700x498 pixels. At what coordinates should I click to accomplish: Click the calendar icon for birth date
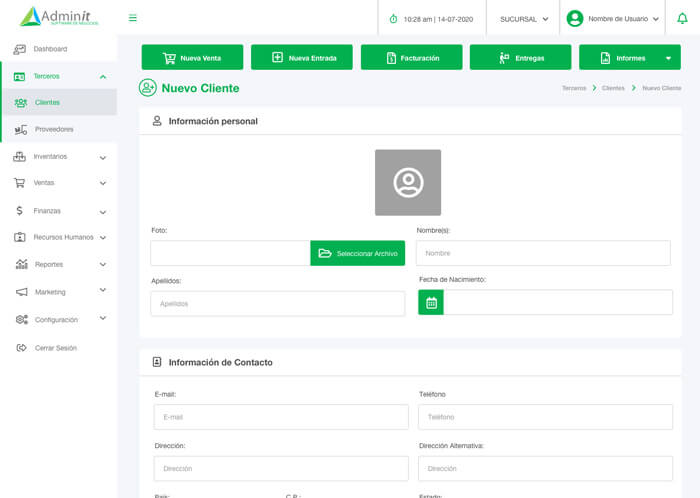point(431,303)
